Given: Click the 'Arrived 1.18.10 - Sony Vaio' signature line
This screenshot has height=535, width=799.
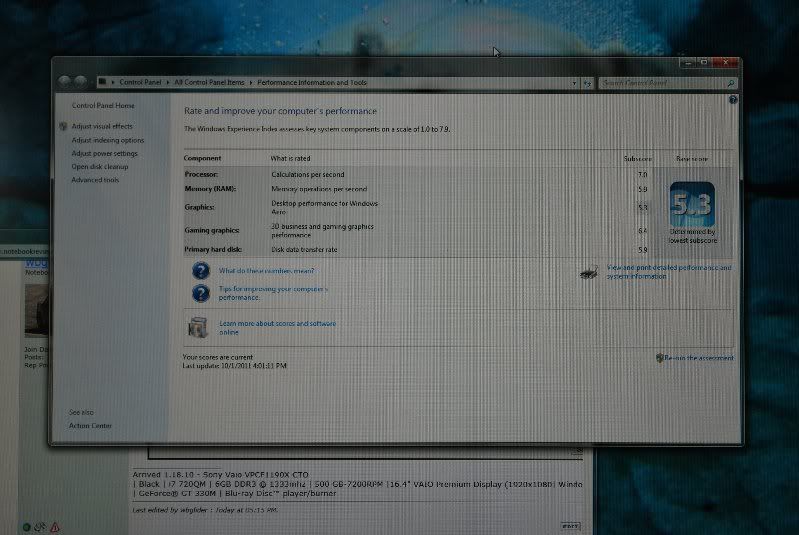Looking at the screenshot, I should 220,474.
